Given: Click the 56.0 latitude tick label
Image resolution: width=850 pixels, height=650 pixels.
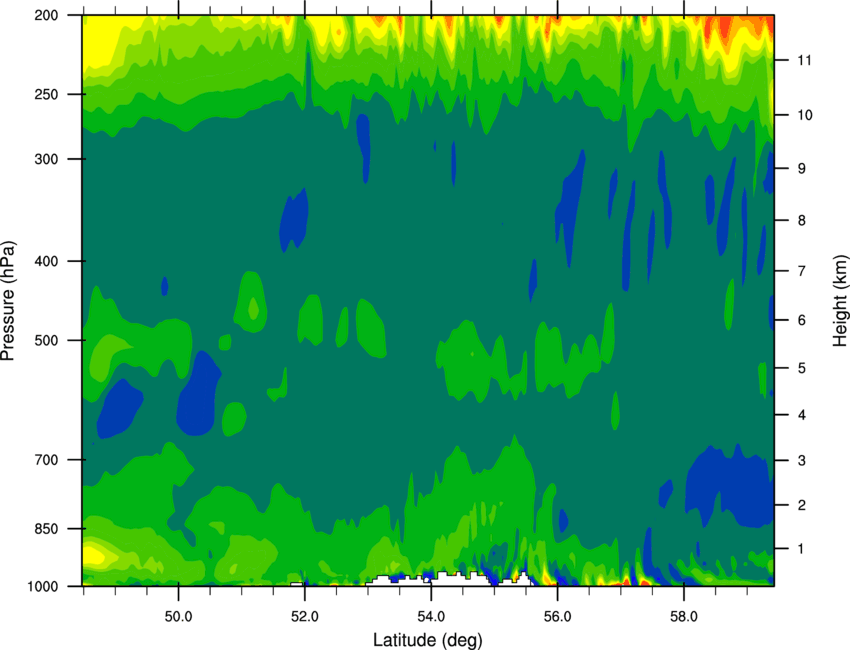Looking at the screenshot, I should tap(557, 617).
